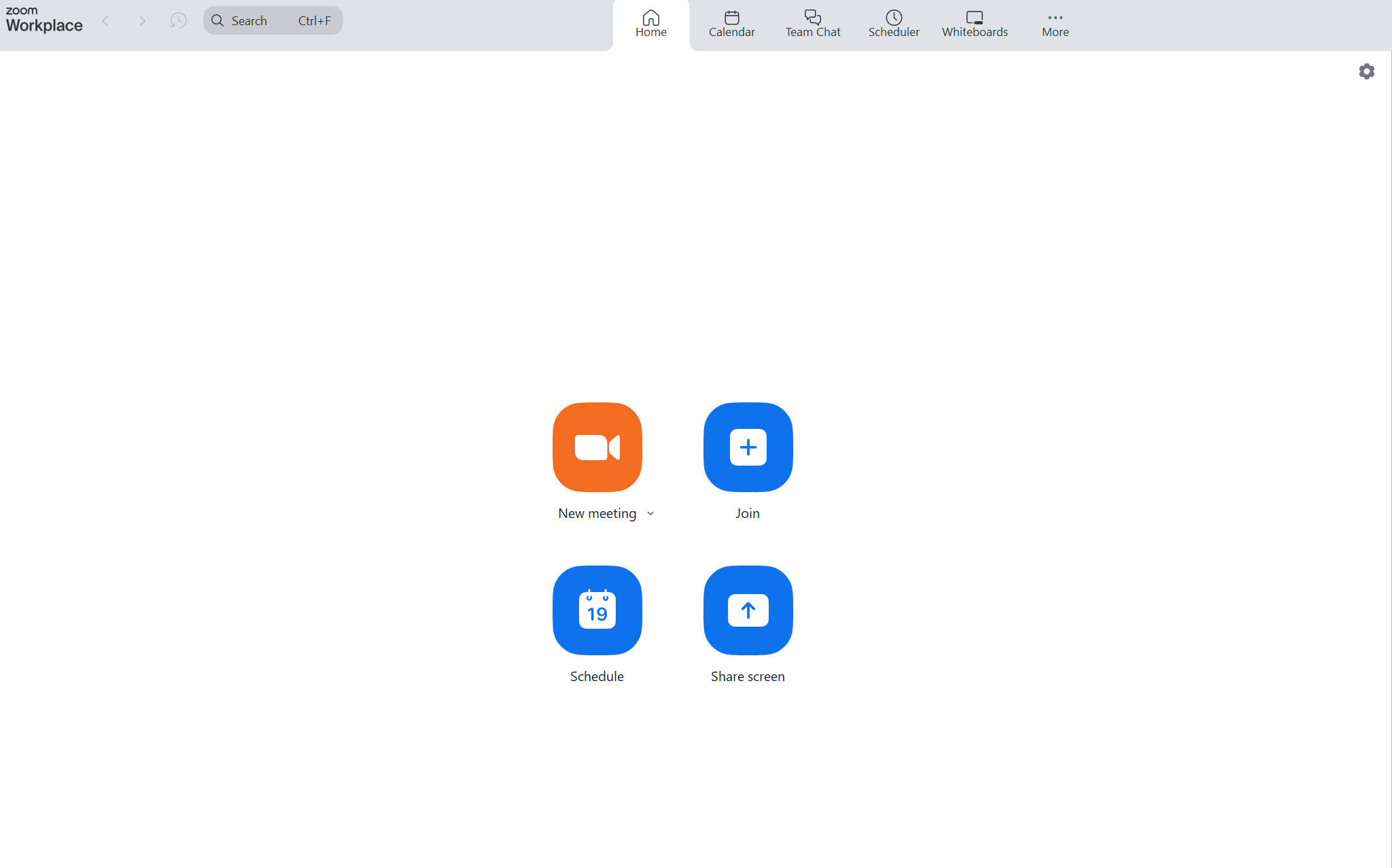1392x868 pixels.
Task: Click into the Search field
Action: click(x=272, y=21)
